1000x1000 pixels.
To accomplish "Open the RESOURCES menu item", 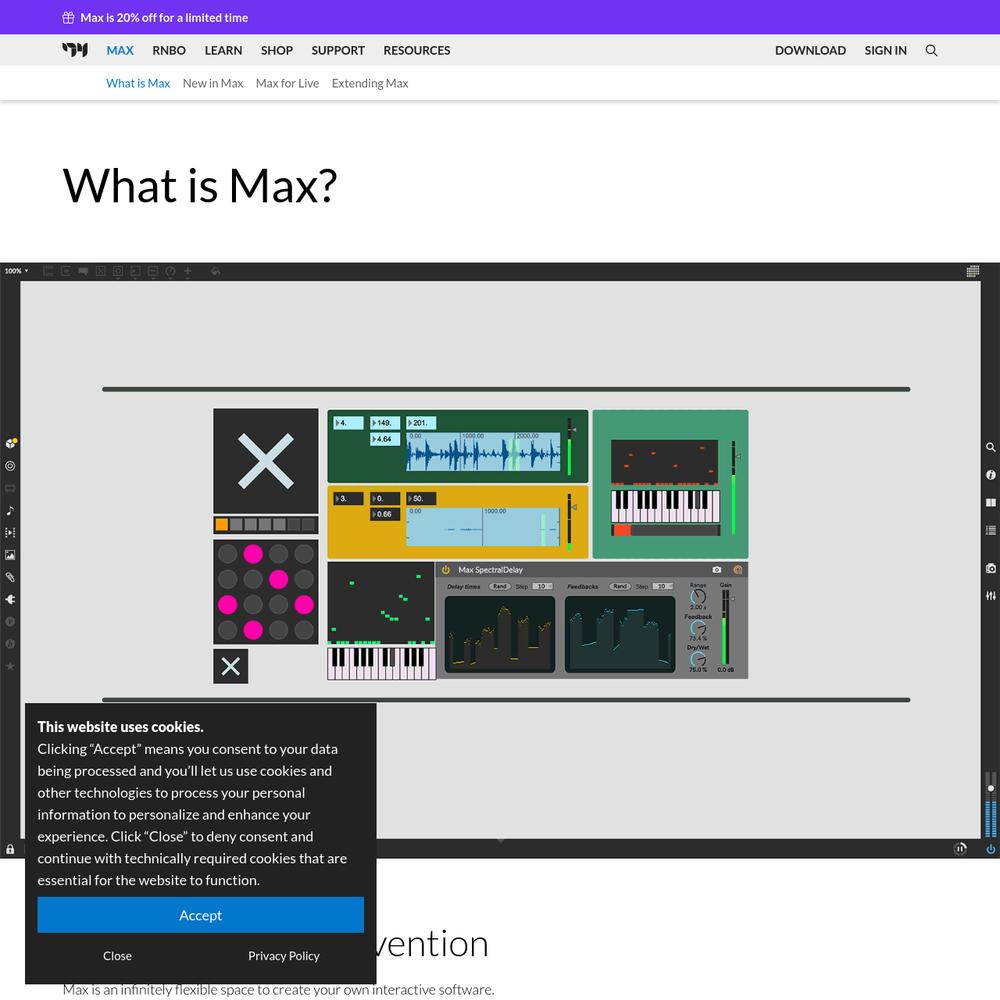I will (416, 50).
